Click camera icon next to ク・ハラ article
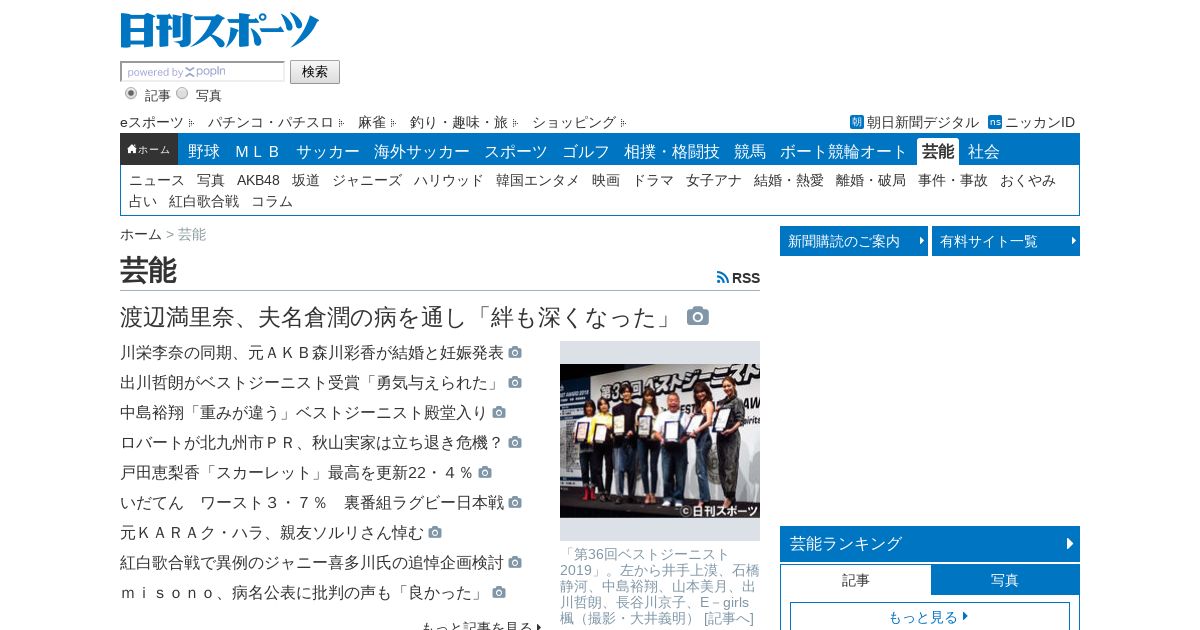This screenshot has height=630, width=1200. (x=435, y=533)
